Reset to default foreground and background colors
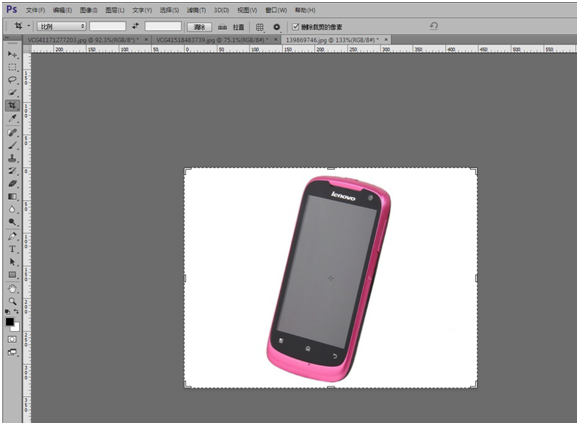The height and width of the screenshot is (425, 579). point(7,312)
